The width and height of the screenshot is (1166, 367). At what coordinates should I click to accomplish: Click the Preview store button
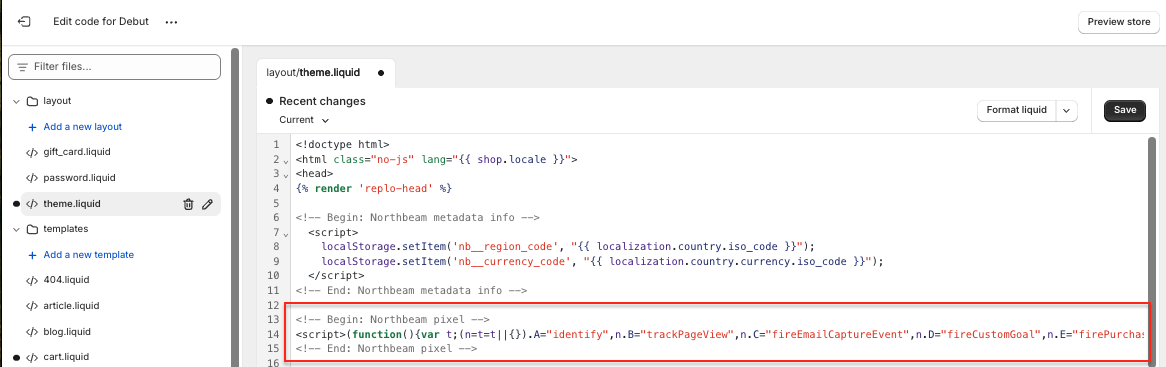coord(1118,22)
